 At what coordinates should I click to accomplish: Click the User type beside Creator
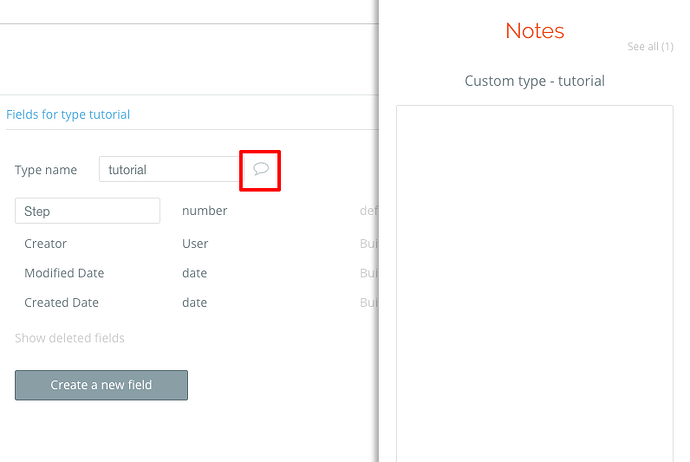(195, 243)
